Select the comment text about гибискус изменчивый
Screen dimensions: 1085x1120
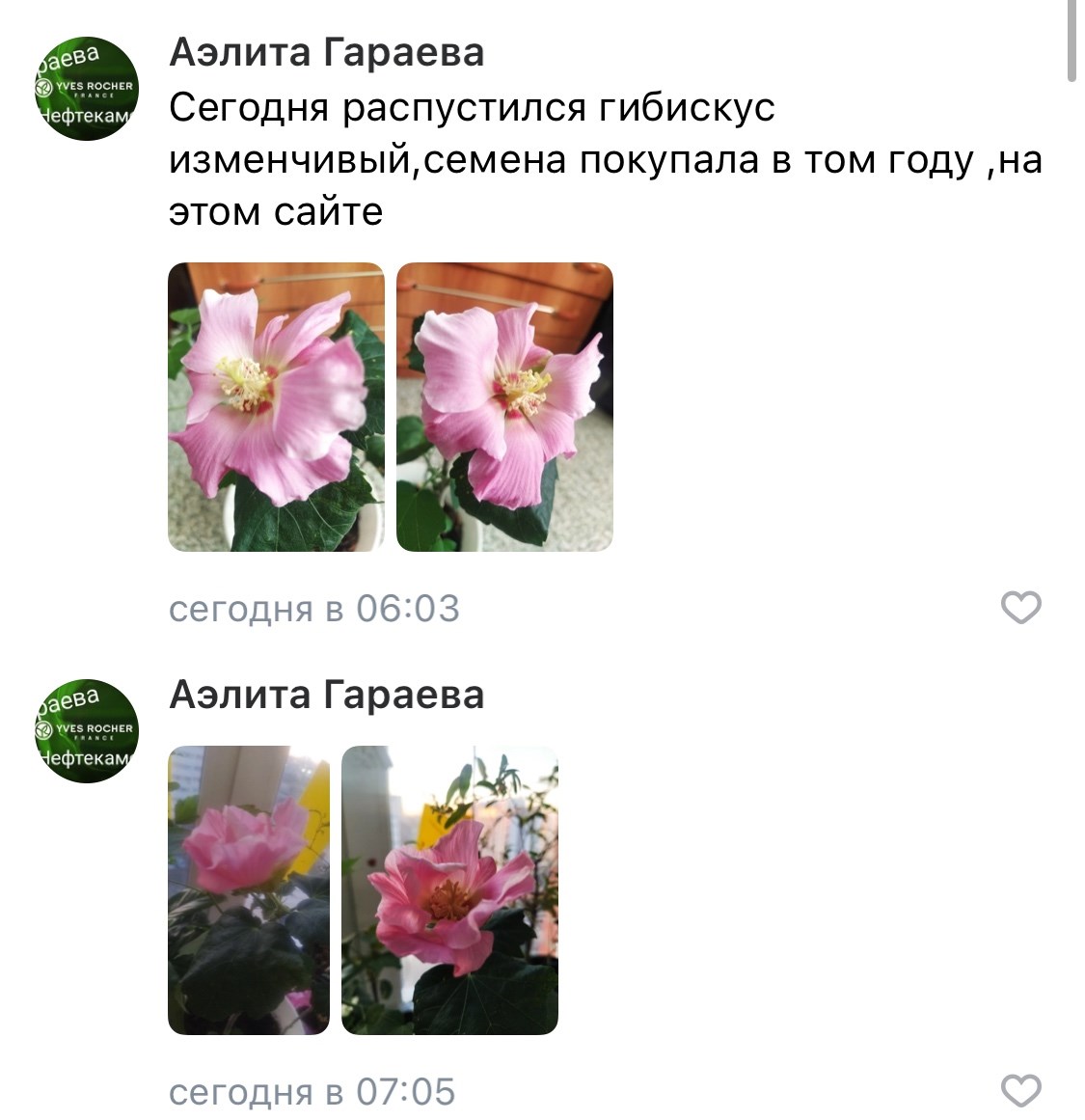pos(606,159)
